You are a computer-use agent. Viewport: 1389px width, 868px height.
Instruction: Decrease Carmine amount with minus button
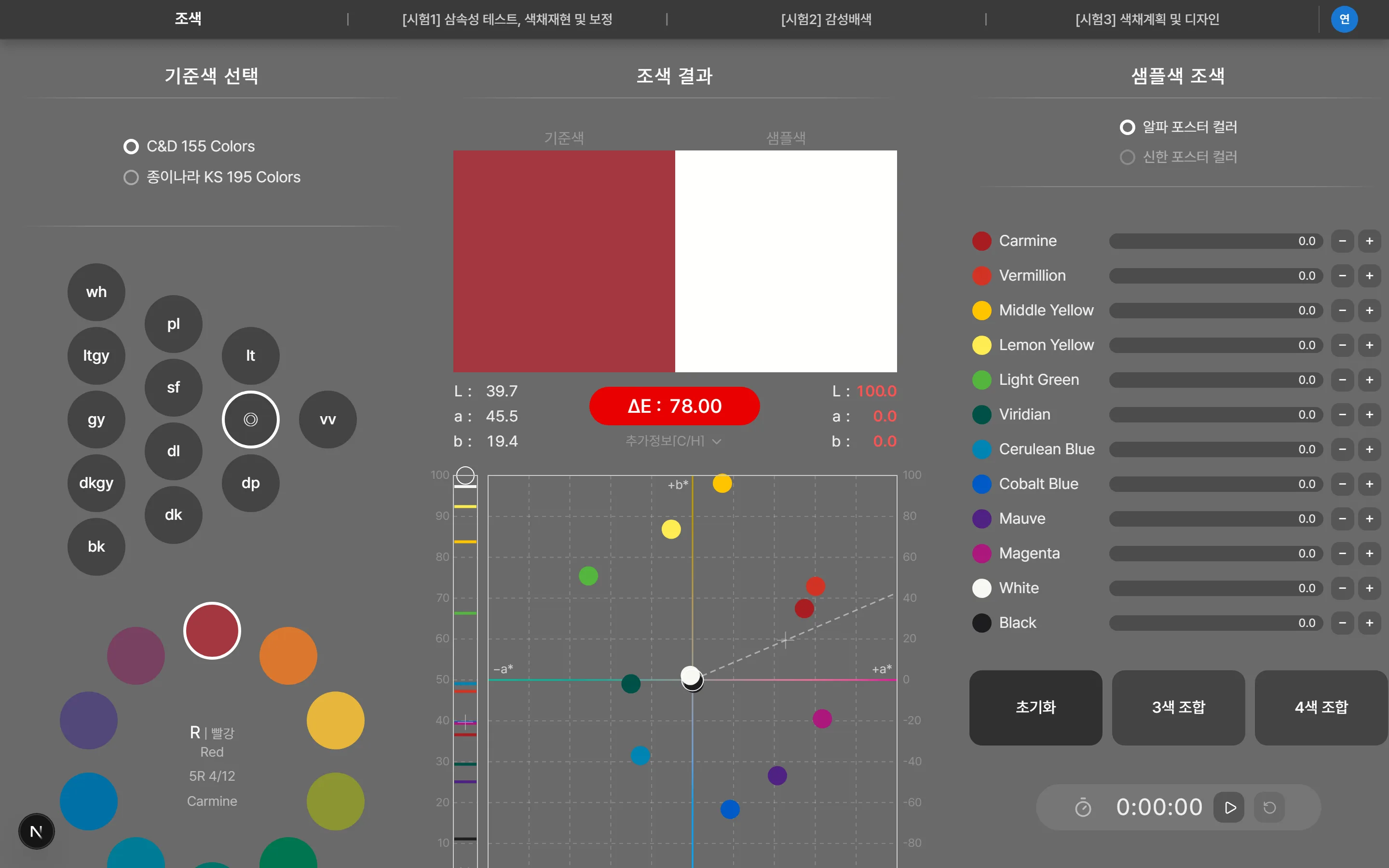click(x=1343, y=241)
